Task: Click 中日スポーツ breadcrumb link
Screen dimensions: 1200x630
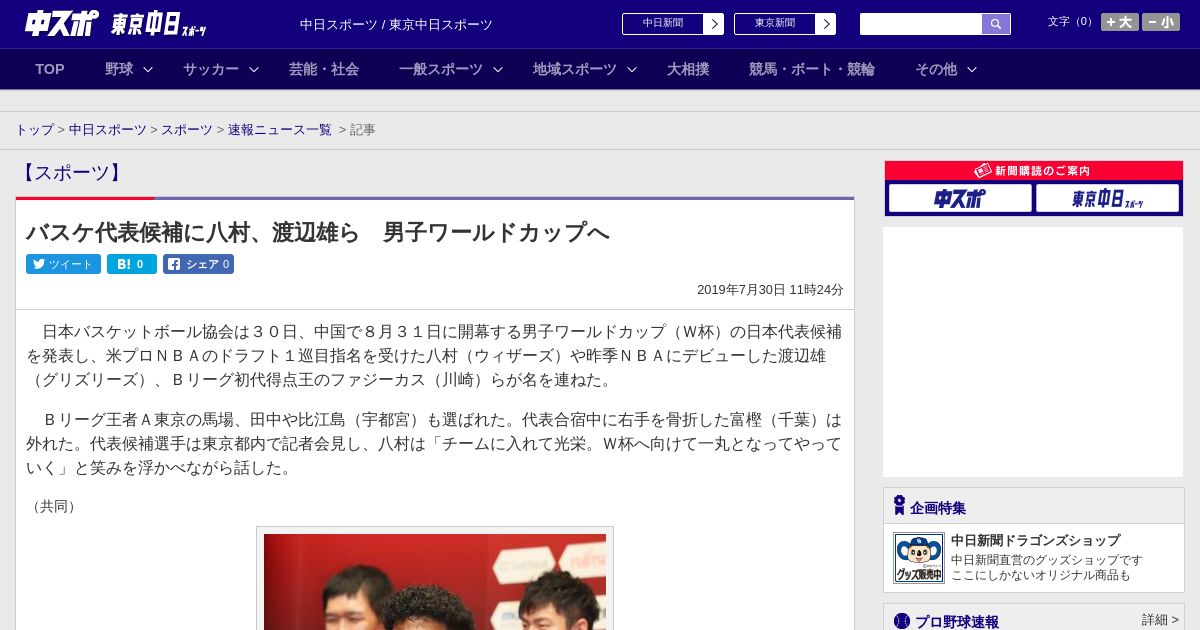Action: click(x=108, y=130)
